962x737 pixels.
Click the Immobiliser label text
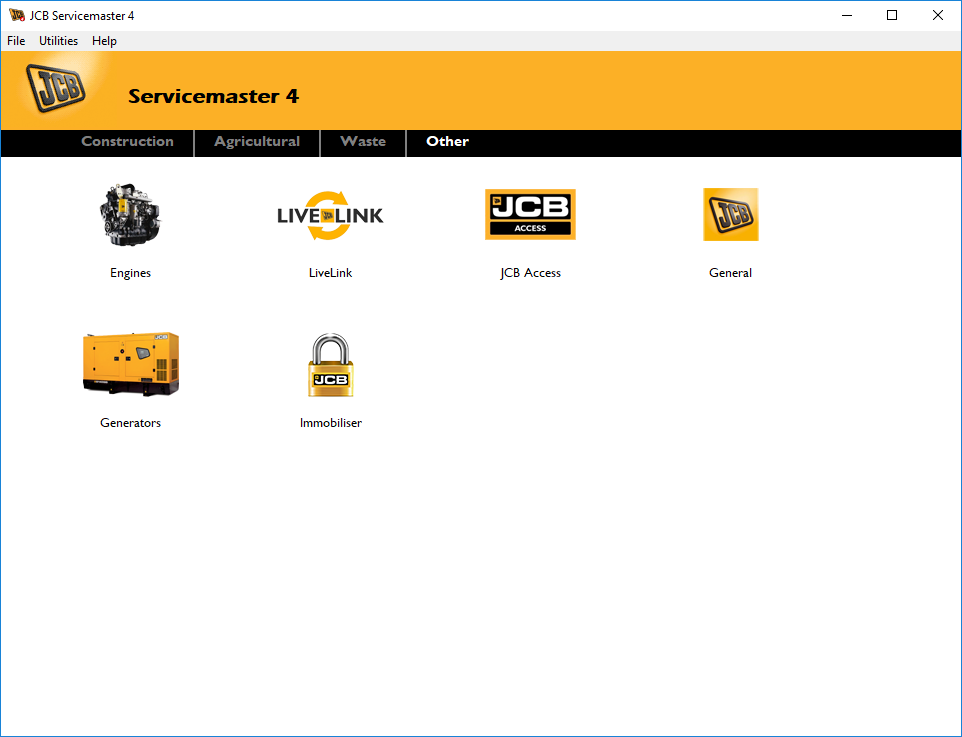click(x=330, y=423)
